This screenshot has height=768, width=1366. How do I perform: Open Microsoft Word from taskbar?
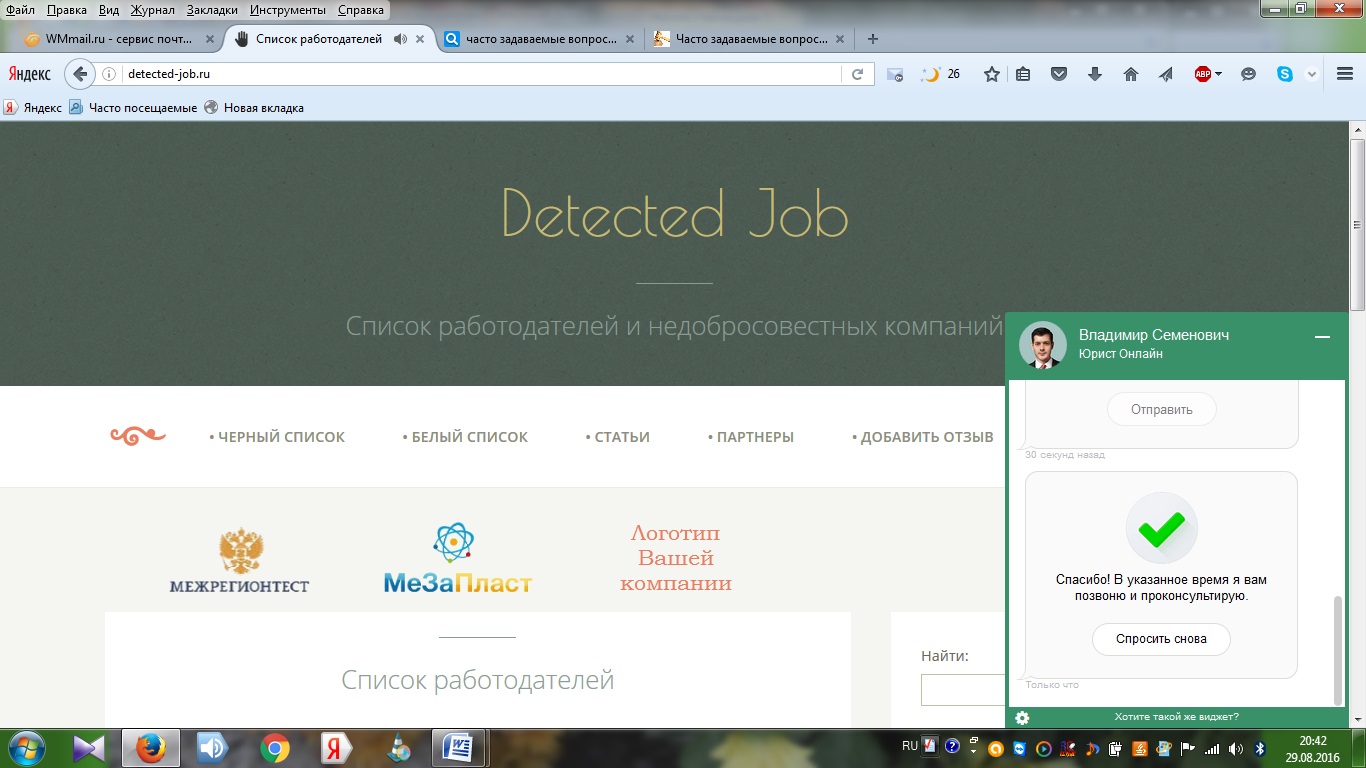pyautogui.click(x=459, y=748)
